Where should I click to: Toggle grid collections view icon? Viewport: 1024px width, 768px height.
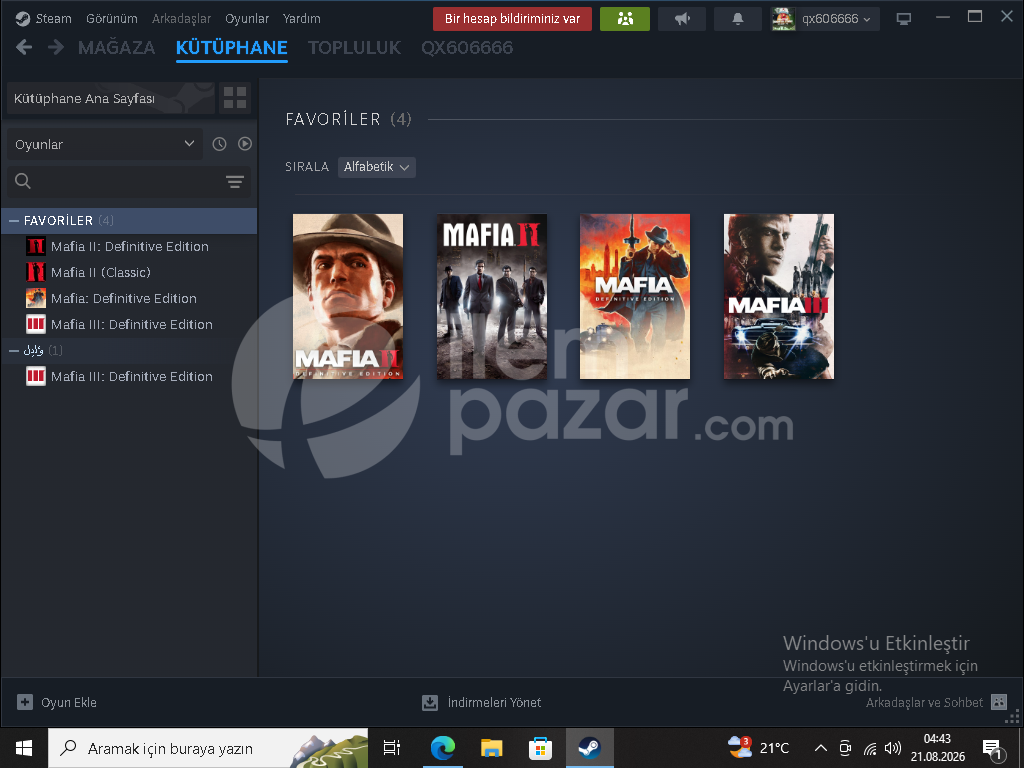[235, 98]
